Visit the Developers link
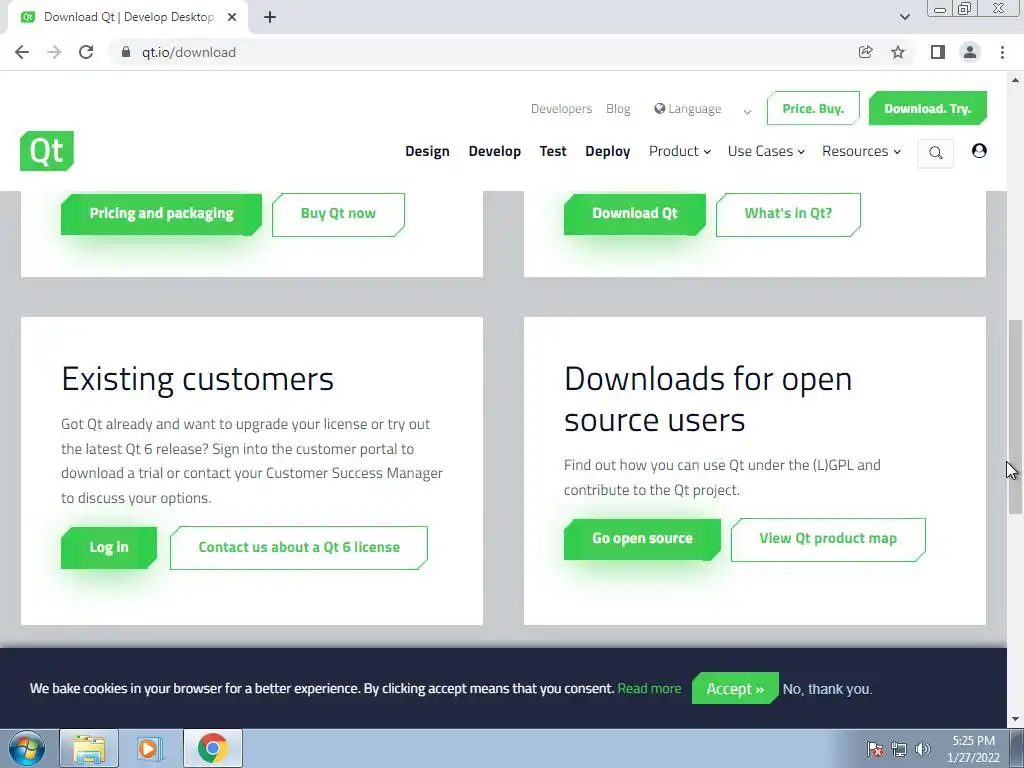Image resolution: width=1024 pixels, height=768 pixels. (x=561, y=108)
